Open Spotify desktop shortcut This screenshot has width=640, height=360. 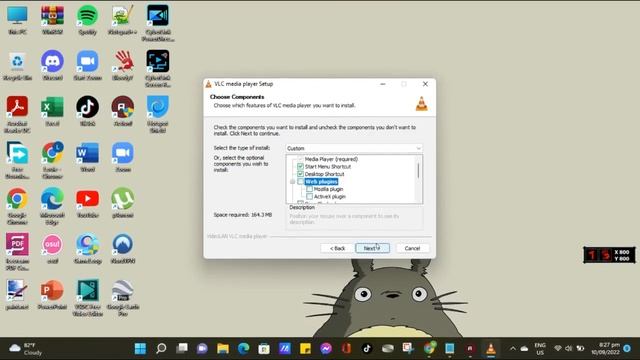click(87, 20)
